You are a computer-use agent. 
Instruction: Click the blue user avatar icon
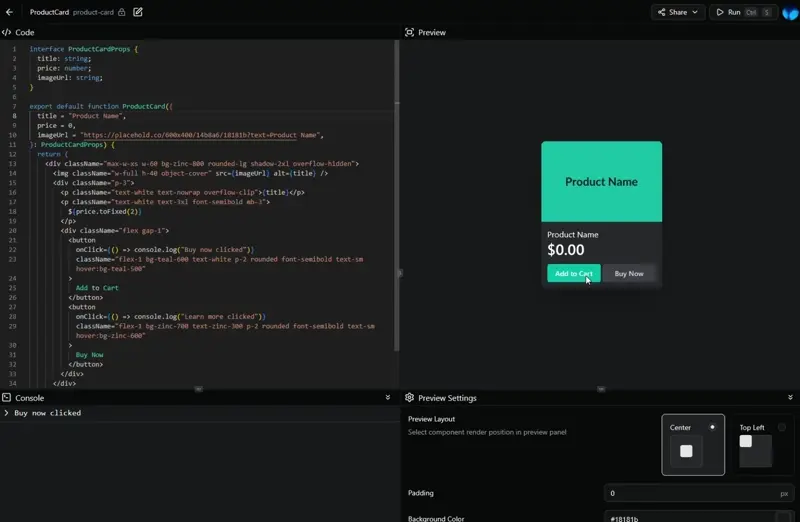point(790,12)
